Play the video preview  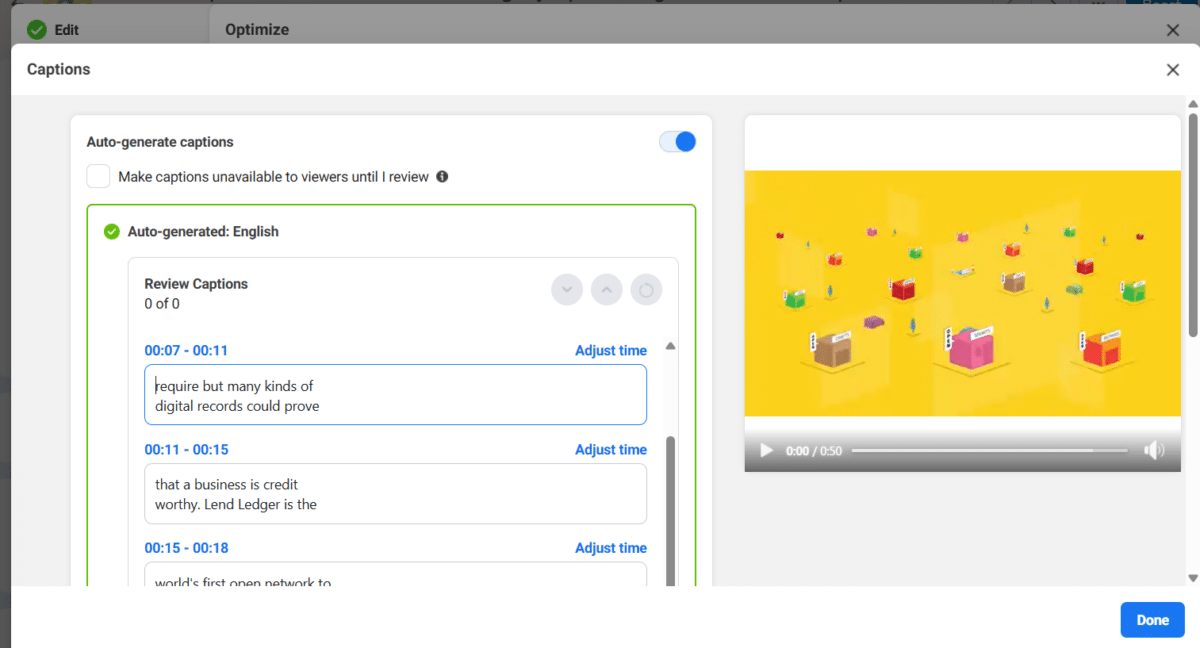tap(767, 451)
